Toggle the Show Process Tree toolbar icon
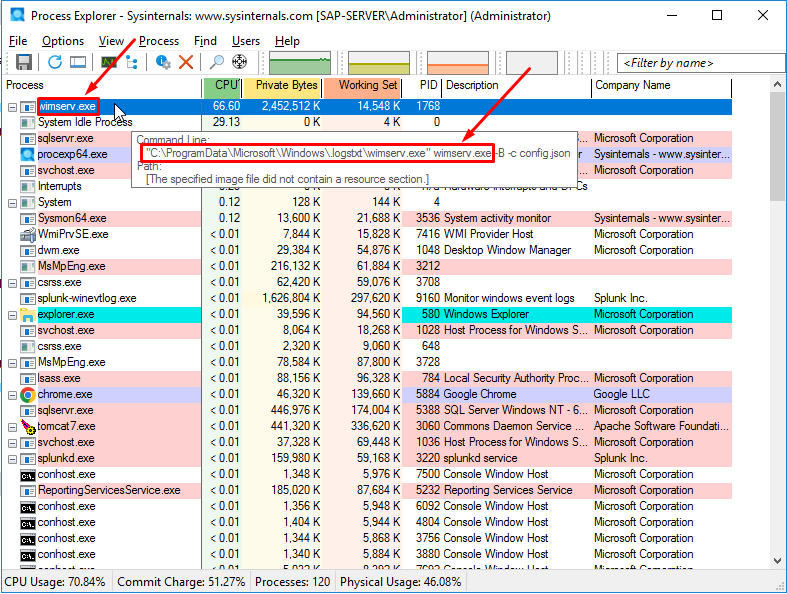Viewport: 787px width, 594px height. (x=132, y=62)
